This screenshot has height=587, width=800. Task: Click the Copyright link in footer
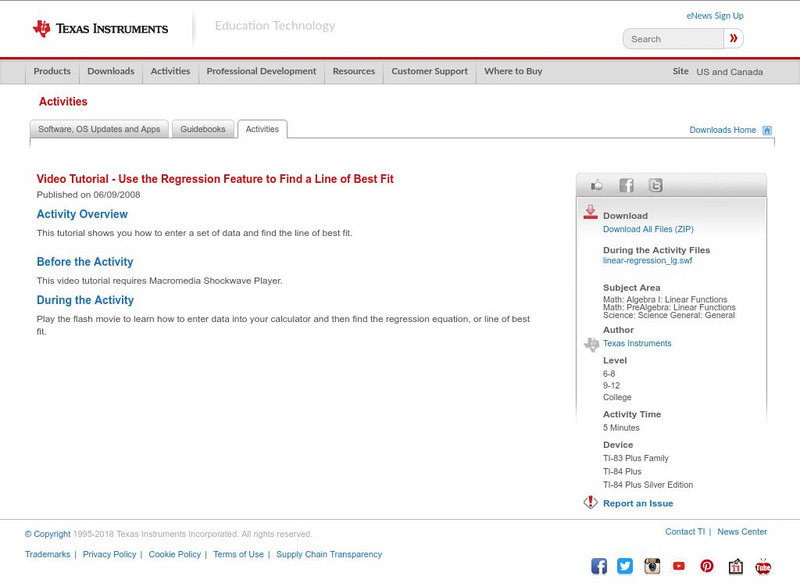(x=47, y=534)
